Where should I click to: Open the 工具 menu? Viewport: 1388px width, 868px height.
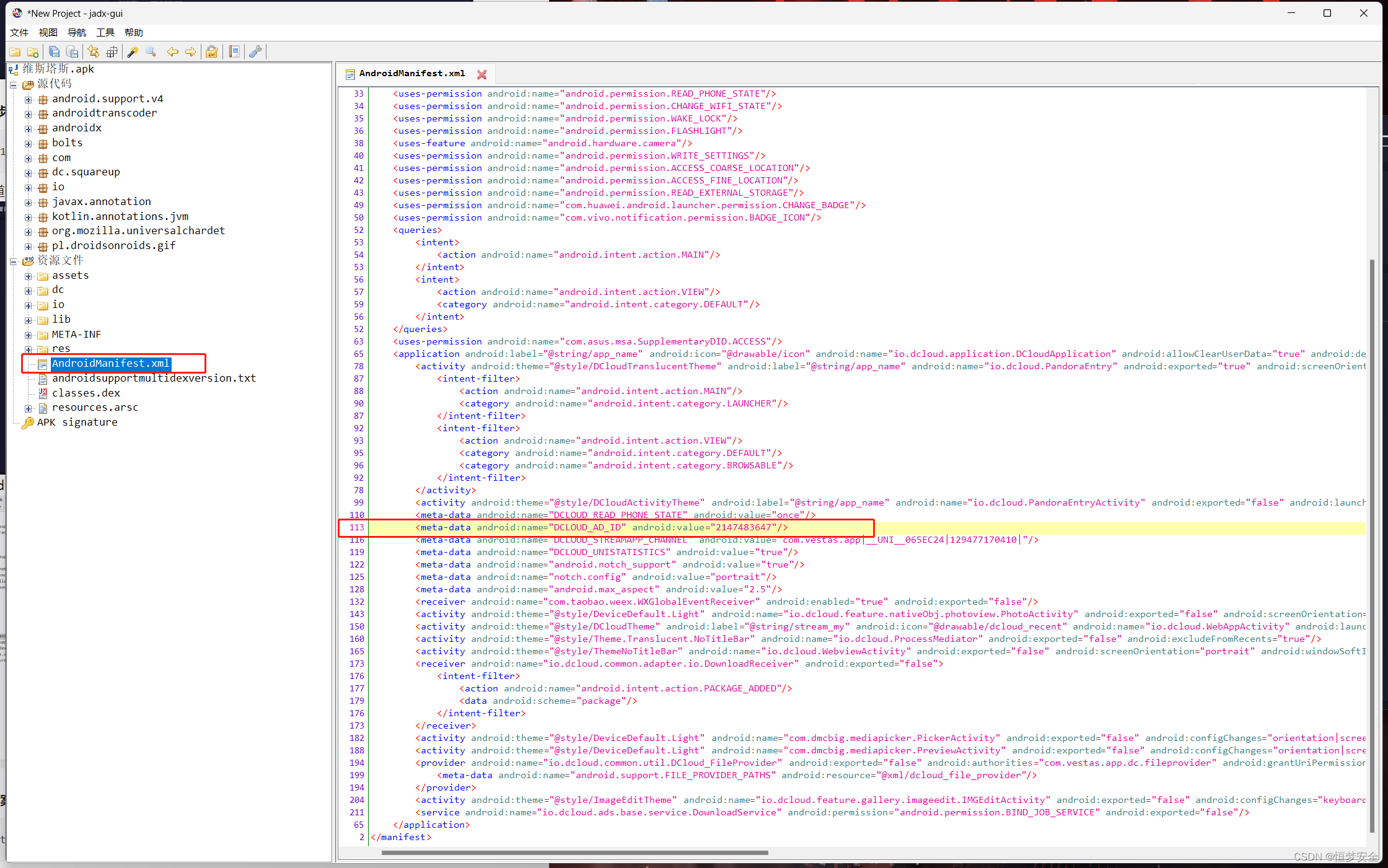(105, 32)
